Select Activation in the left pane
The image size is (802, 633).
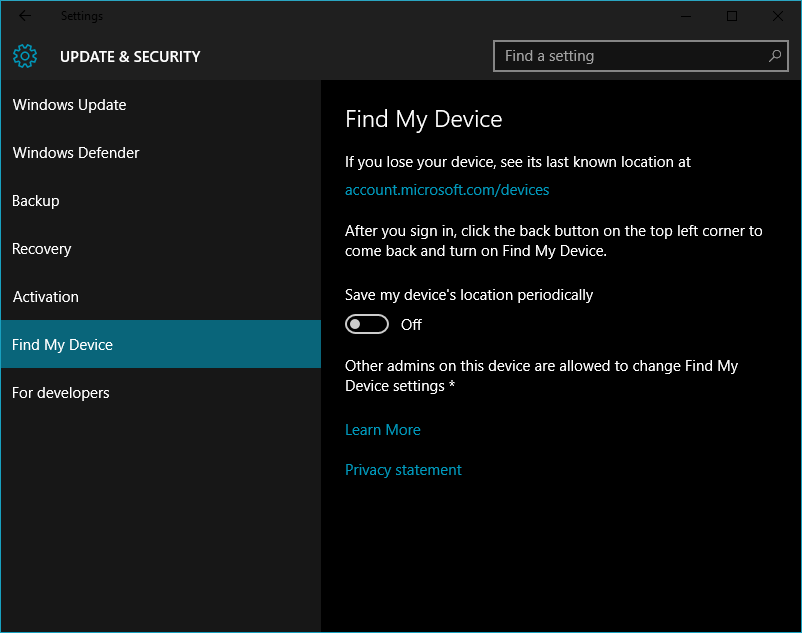point(45,297)
